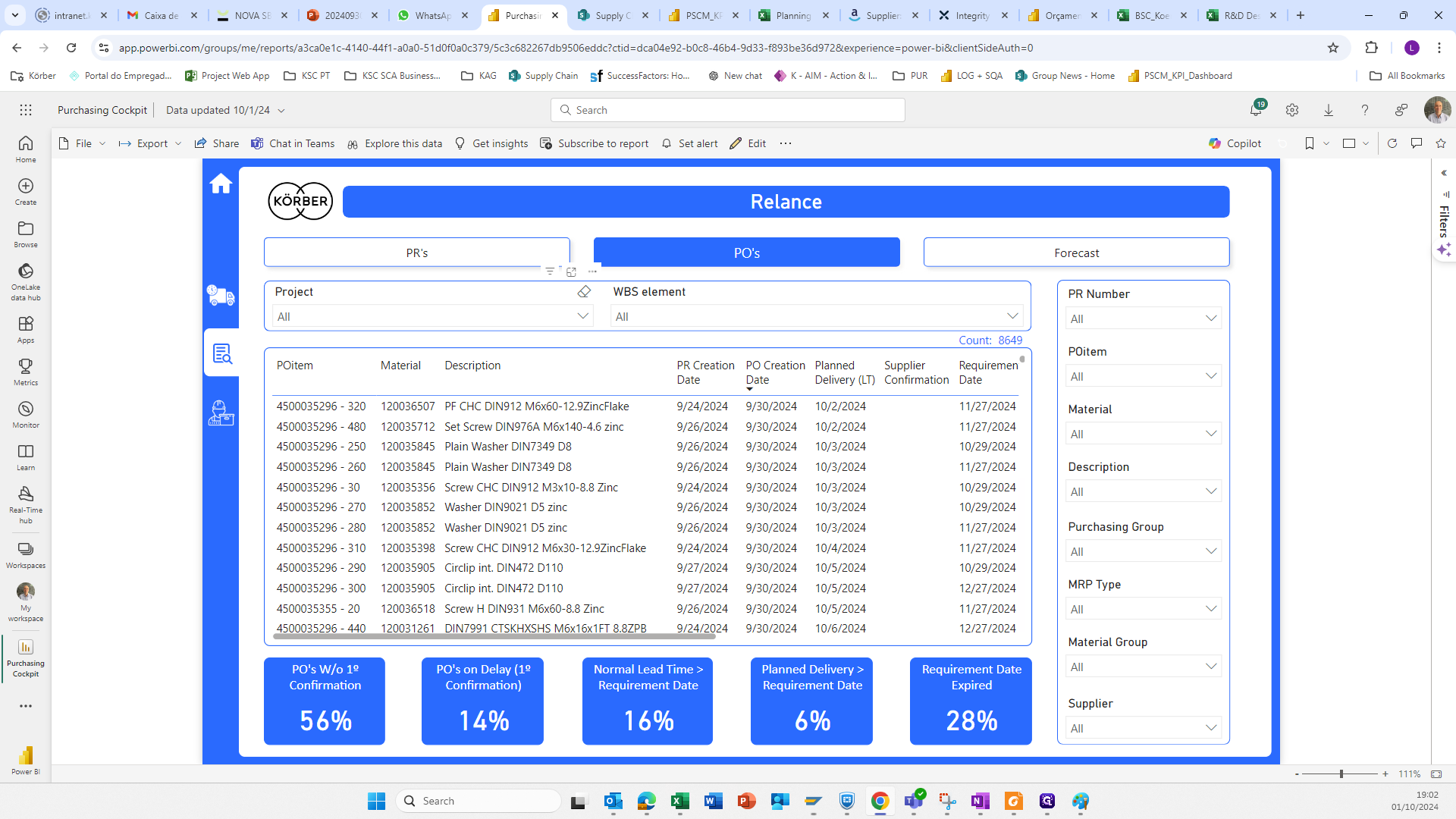This screenshot has width=1456, height=819.
Task: Open Browse in the left sidebar
Action: coord(26,234)
